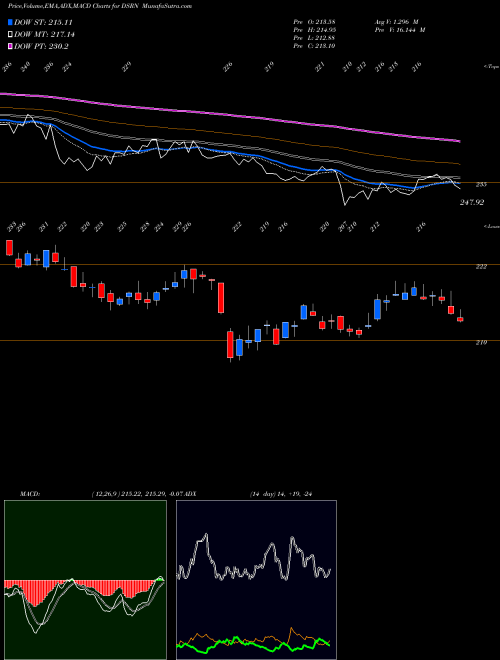Click the white DOW MT legend swatch

click(x=11, y=34)
